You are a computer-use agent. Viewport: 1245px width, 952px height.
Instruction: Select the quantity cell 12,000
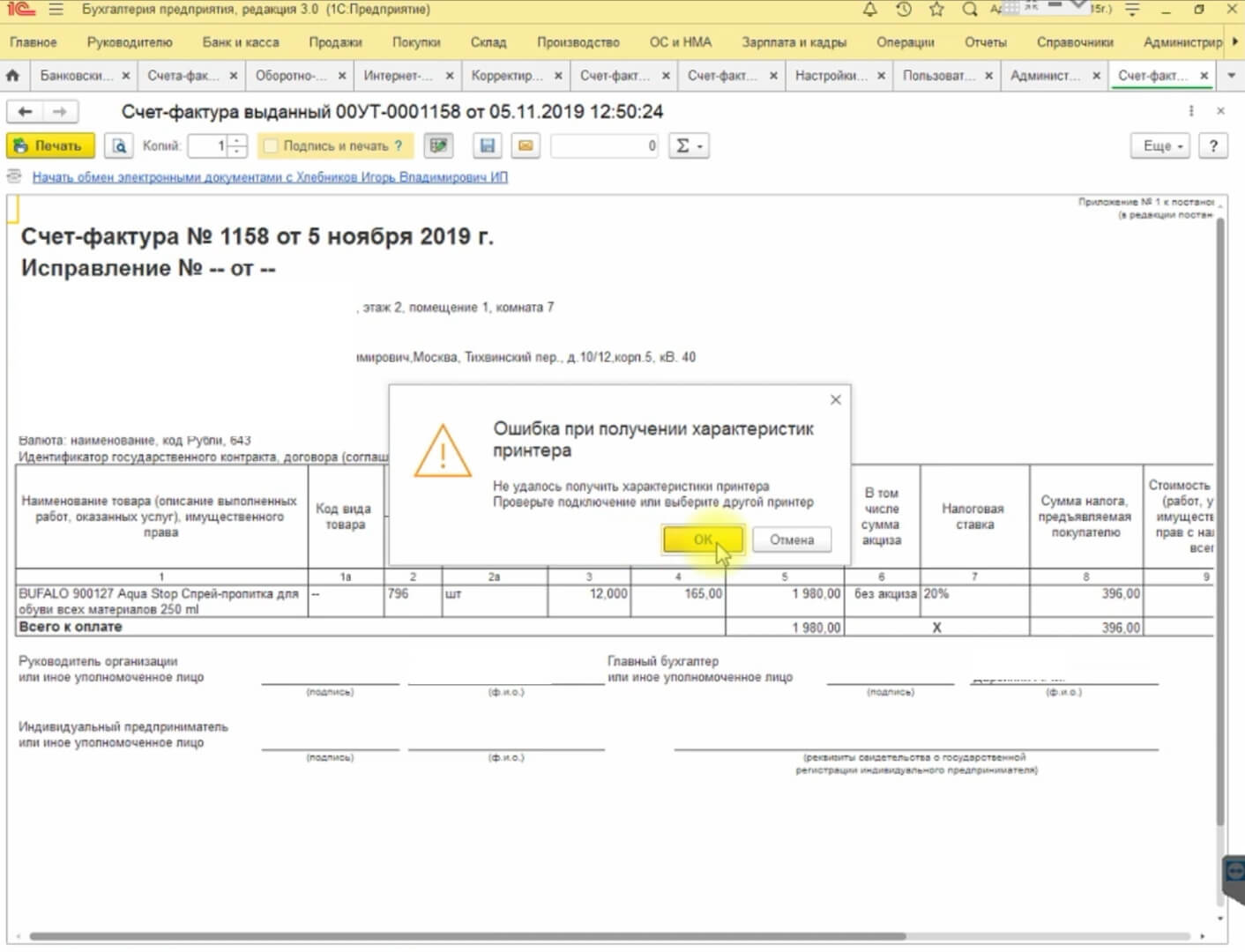589,601
